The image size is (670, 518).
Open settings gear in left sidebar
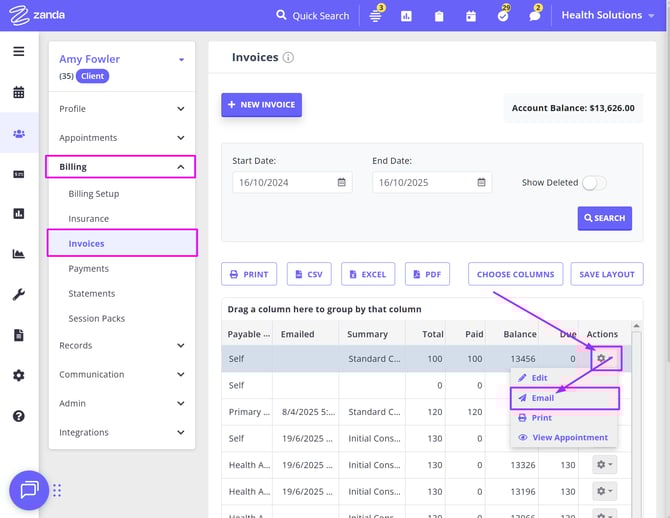[19, 376]
